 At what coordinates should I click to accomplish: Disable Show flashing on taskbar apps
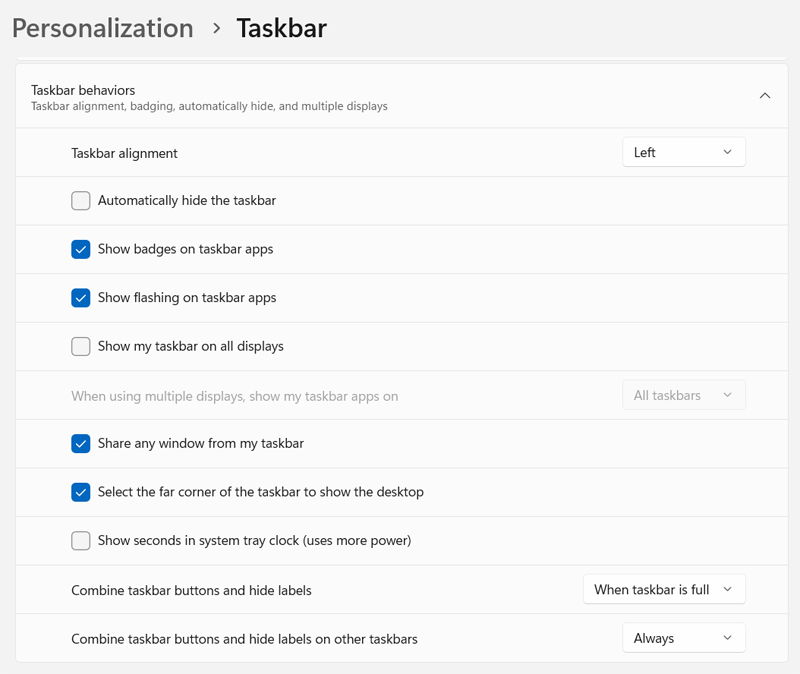tap(81, 298)
